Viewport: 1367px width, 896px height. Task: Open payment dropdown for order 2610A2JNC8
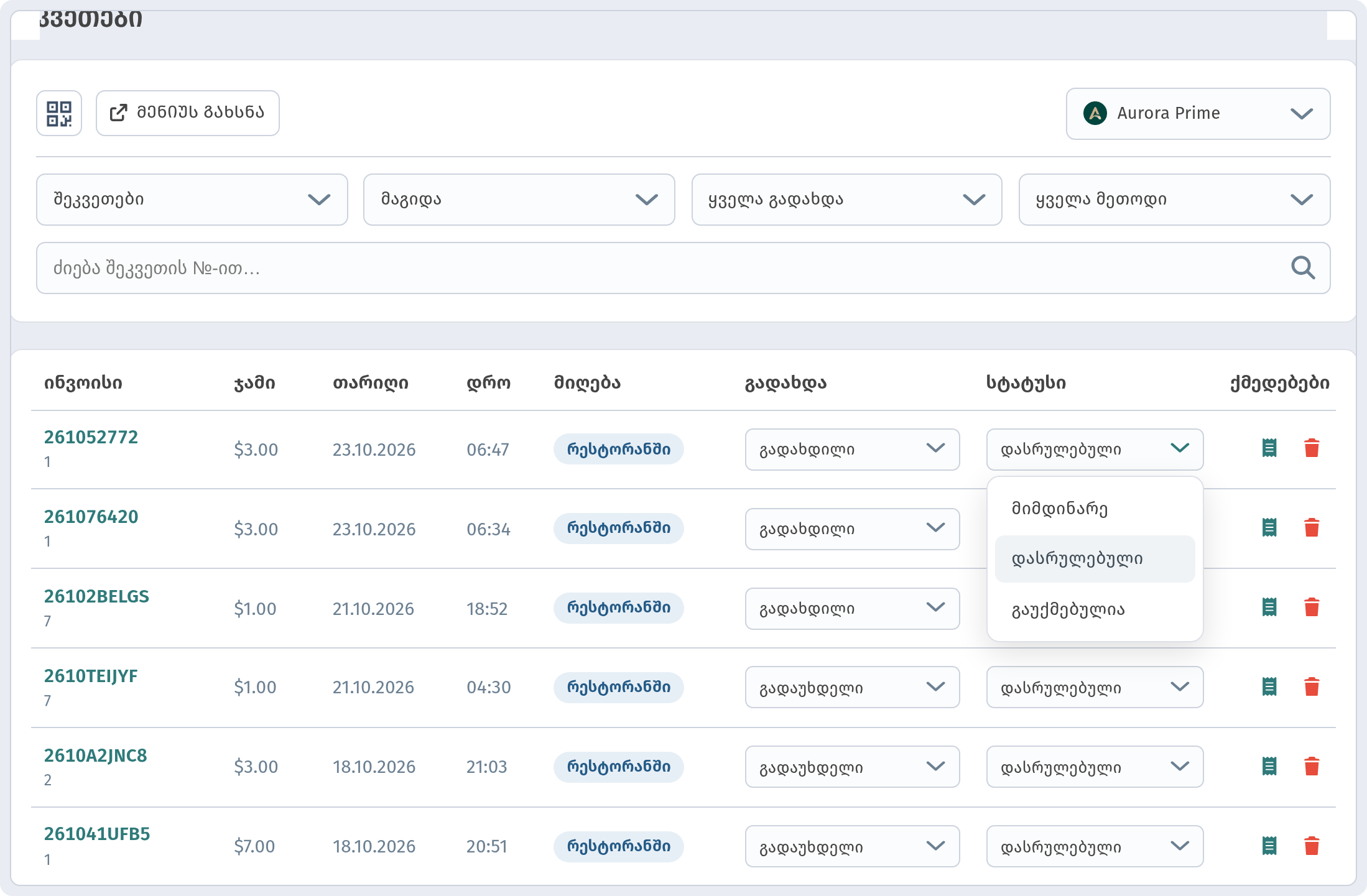853,767
